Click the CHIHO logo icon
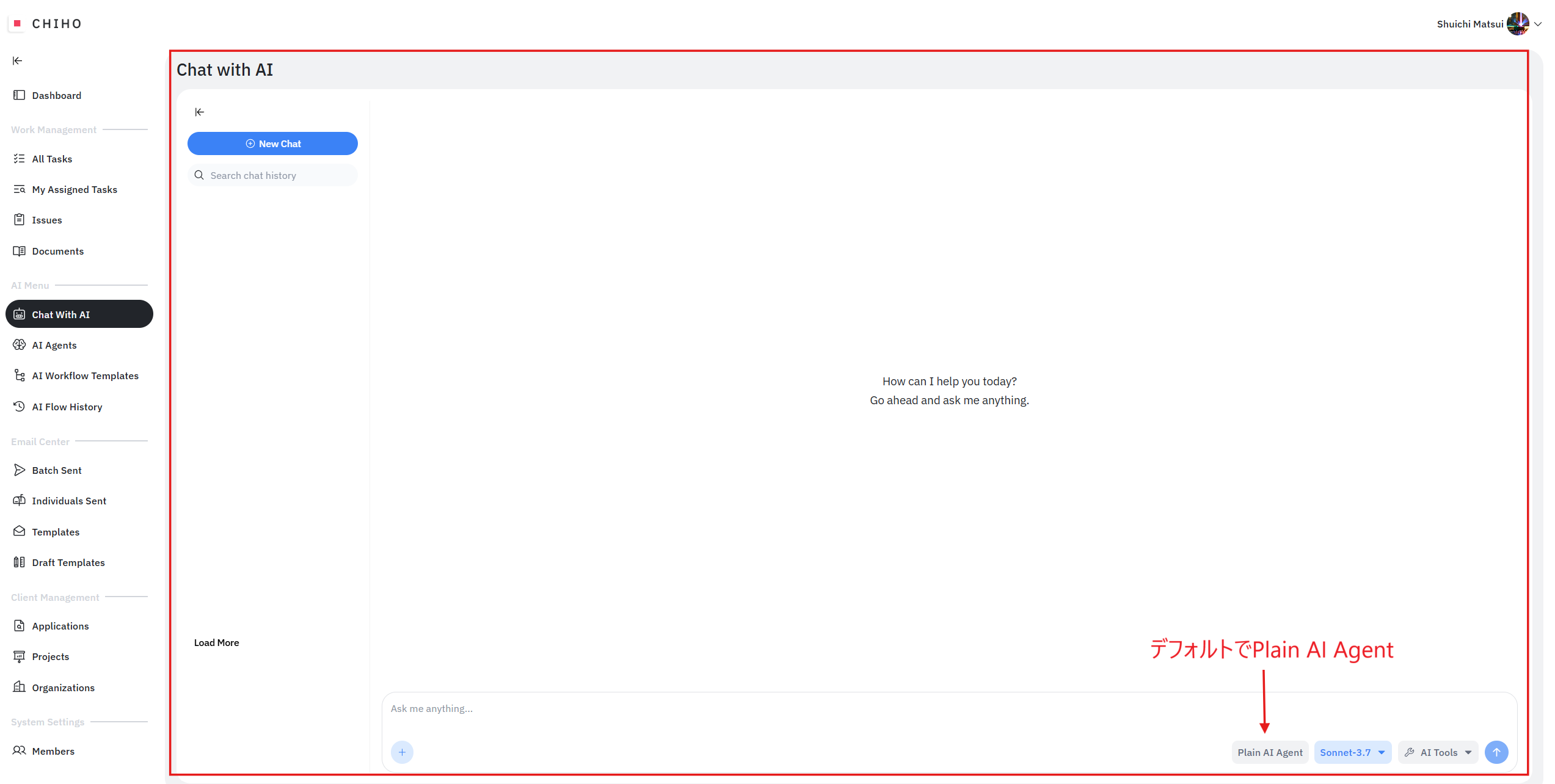 (17, 23)
